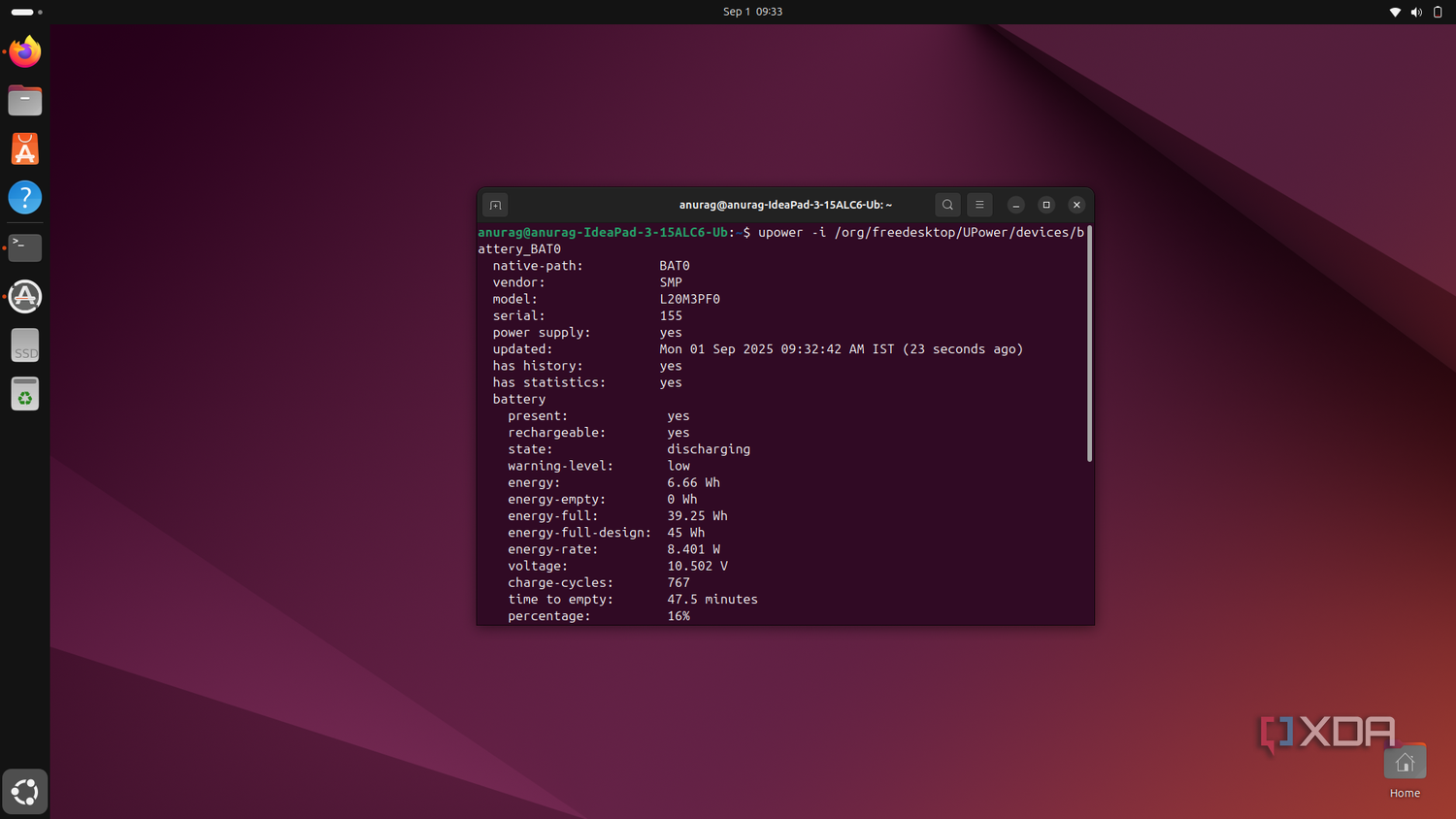Click the vendor value SMP
The width and height of the screenshot is (1456, 819).
pyautogui.click(x=671, y=283)
